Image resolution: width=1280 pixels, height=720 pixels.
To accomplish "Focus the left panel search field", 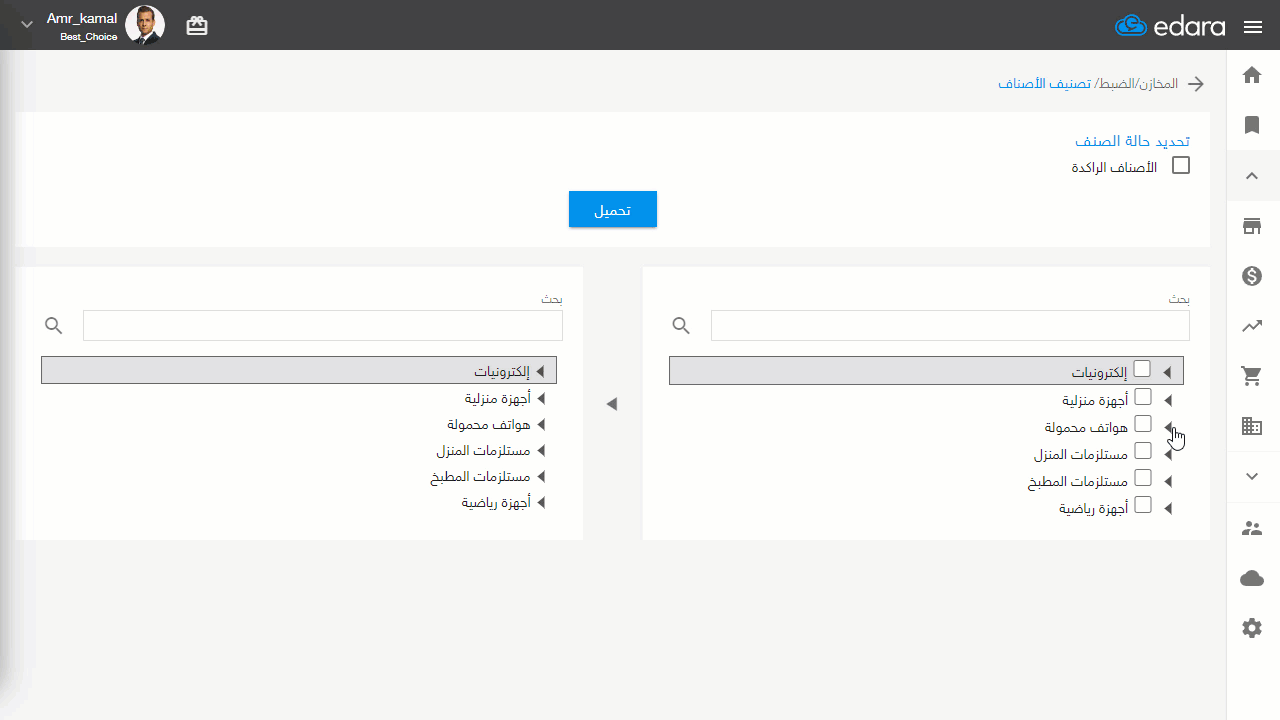I will 323,325.
